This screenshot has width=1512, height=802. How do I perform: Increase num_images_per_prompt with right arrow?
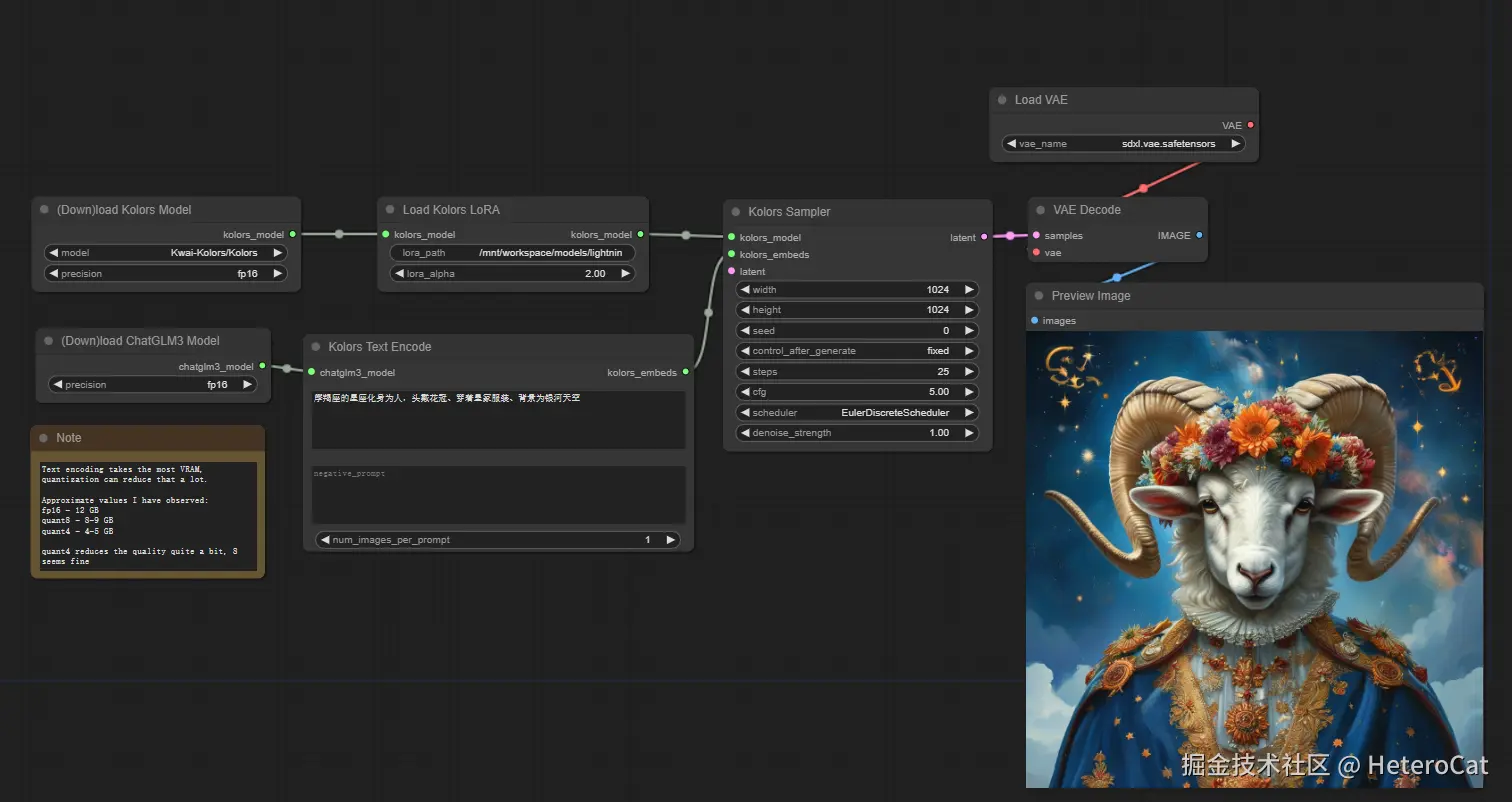(671, 540)
